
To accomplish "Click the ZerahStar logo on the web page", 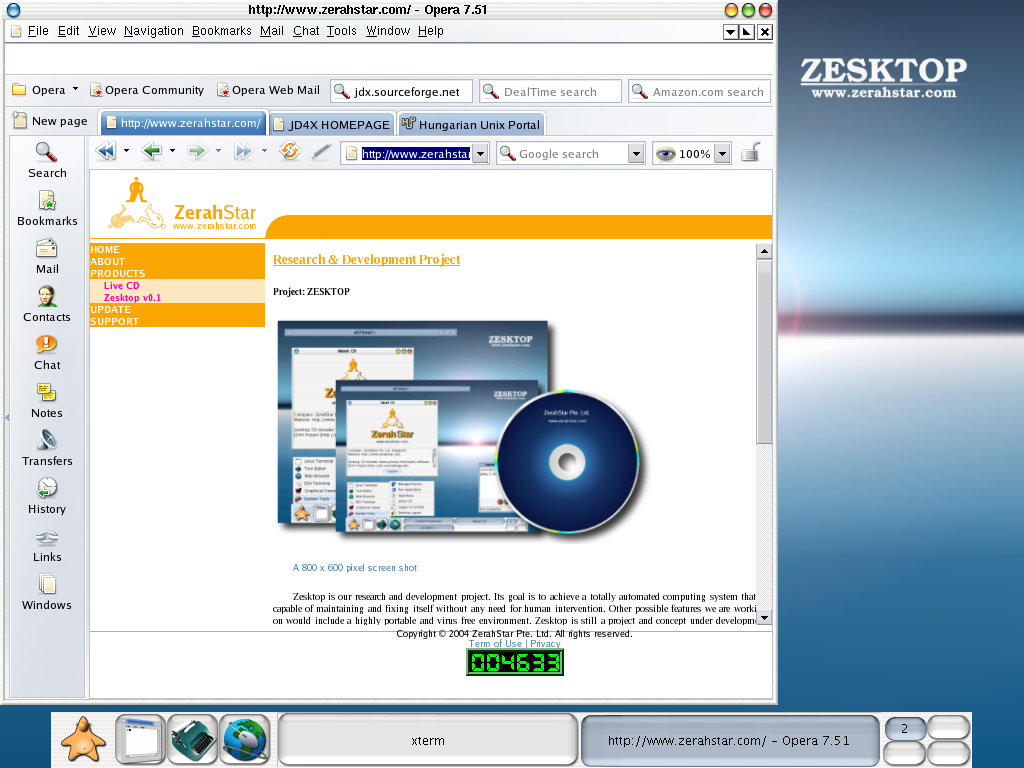I will [182, 204].
